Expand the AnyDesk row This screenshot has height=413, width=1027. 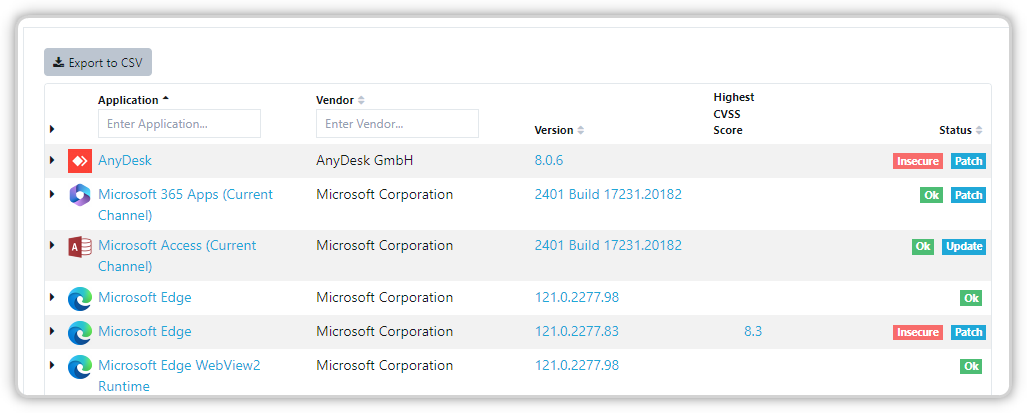click(x=52, y=160)
